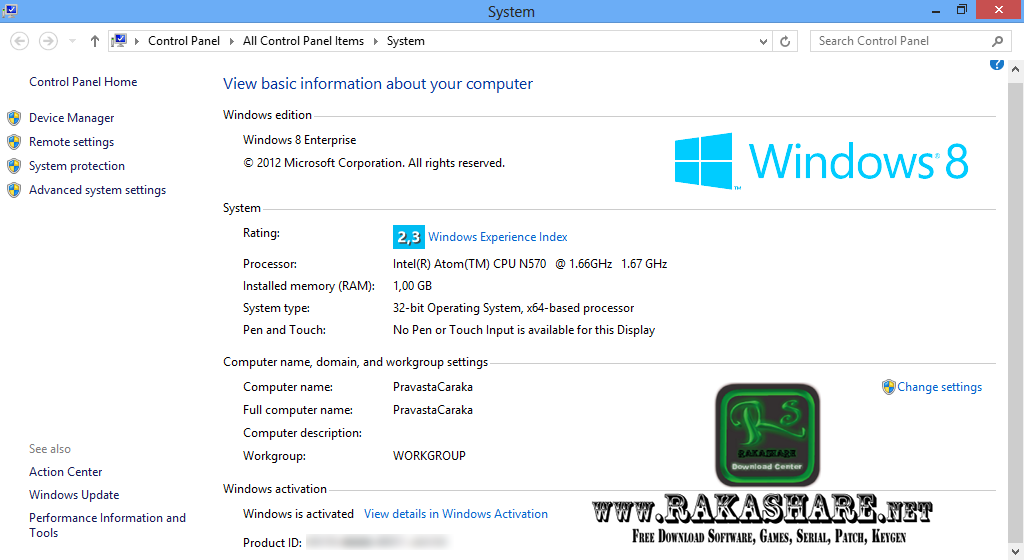The height and width of the screenshot is (560, 1024).
Task: Click the search magnifier icon
Action: point(997,41)
